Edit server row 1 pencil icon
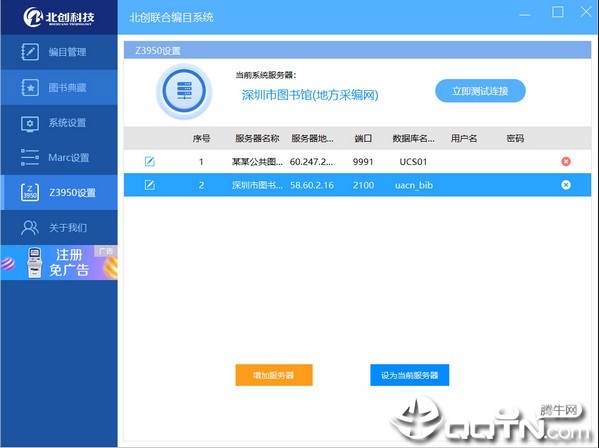Screen dimensions: 599x448 click(150, 162)
